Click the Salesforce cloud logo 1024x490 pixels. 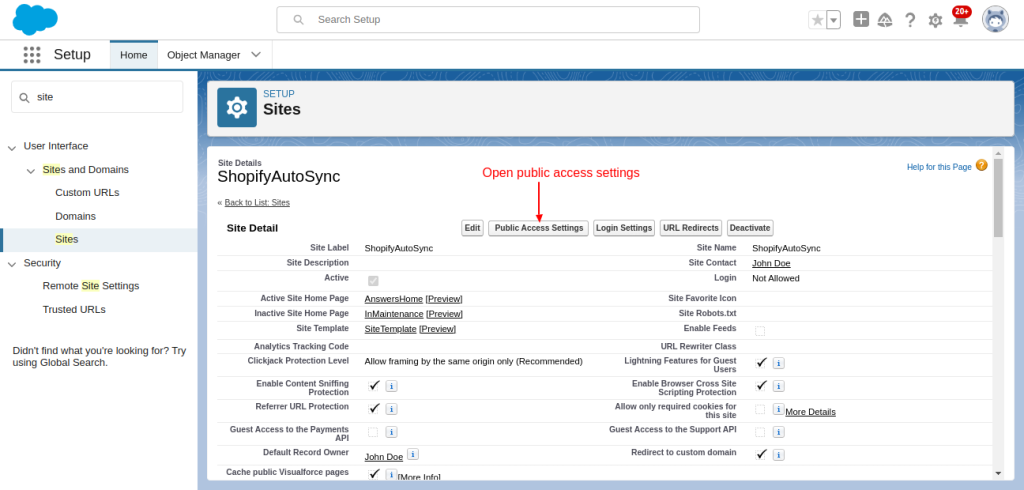[x=35, y=20]
